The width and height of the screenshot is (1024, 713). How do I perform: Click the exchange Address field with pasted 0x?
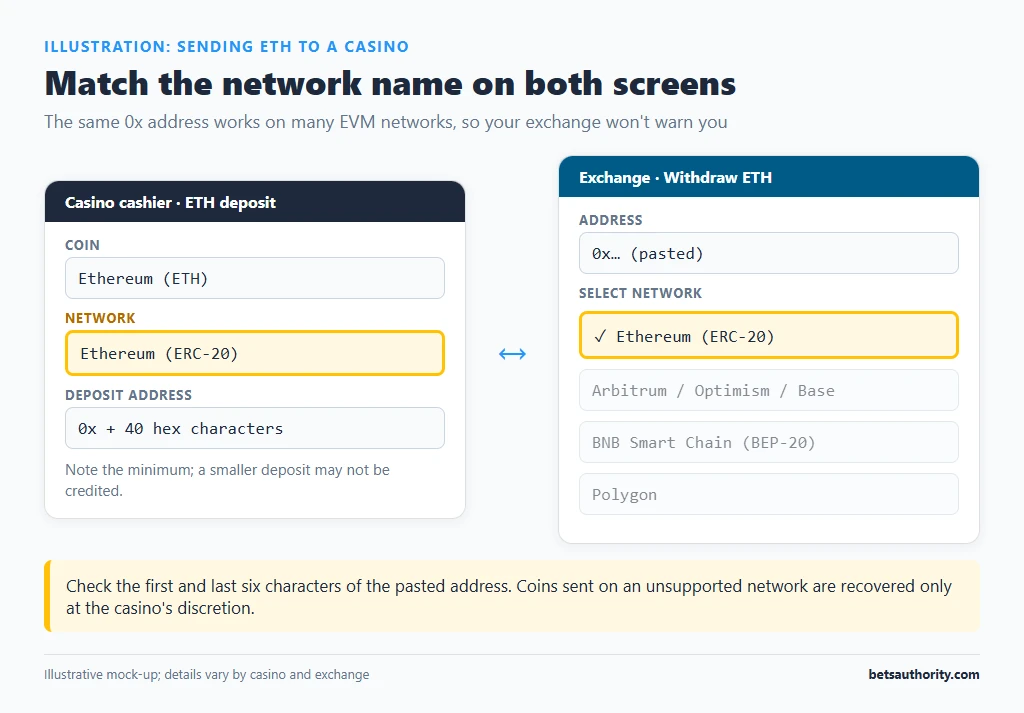[769, 253]
